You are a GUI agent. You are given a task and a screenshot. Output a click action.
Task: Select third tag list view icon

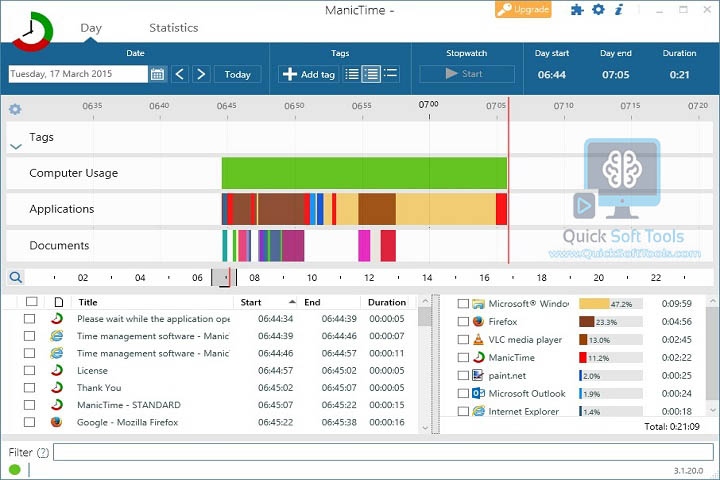coord(390,74)
